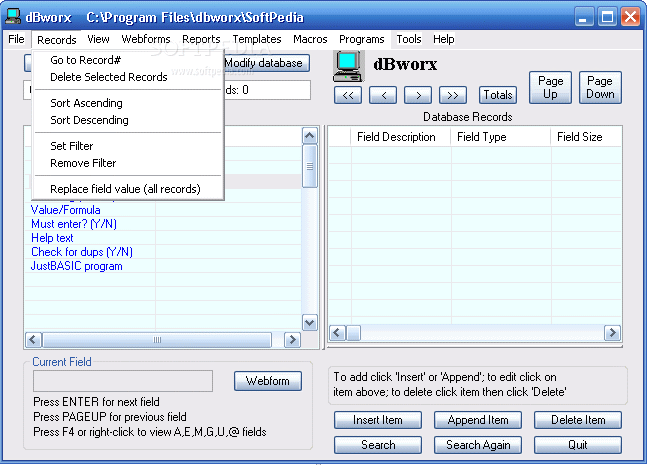The image size is (648, 465).
Task: Click the left pane vertical scrollbar thumb
Action: tap(310, 166)
